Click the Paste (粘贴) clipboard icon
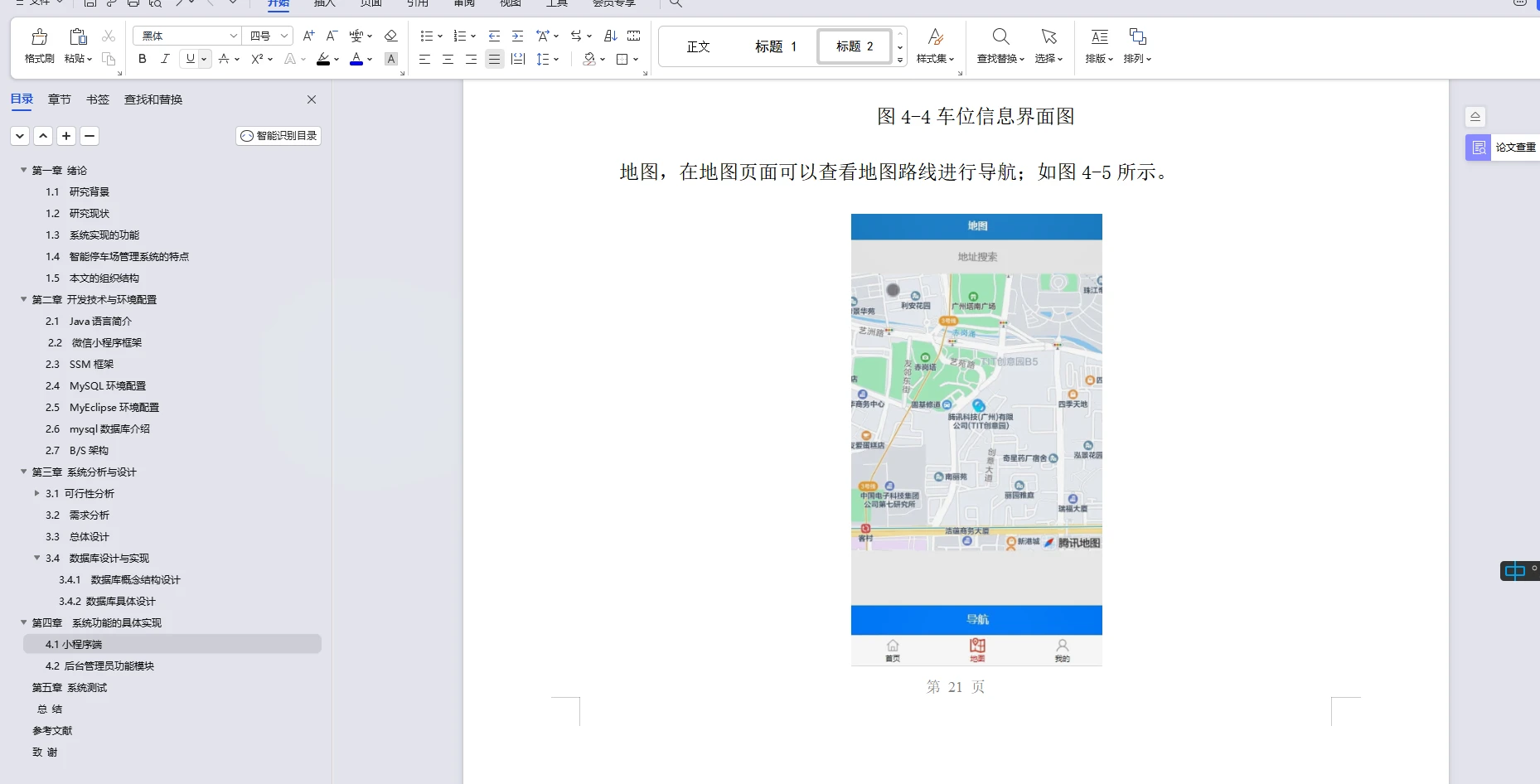Viewport: 1540px width, 784px height. pyautogui.click(x=78, y=36)
